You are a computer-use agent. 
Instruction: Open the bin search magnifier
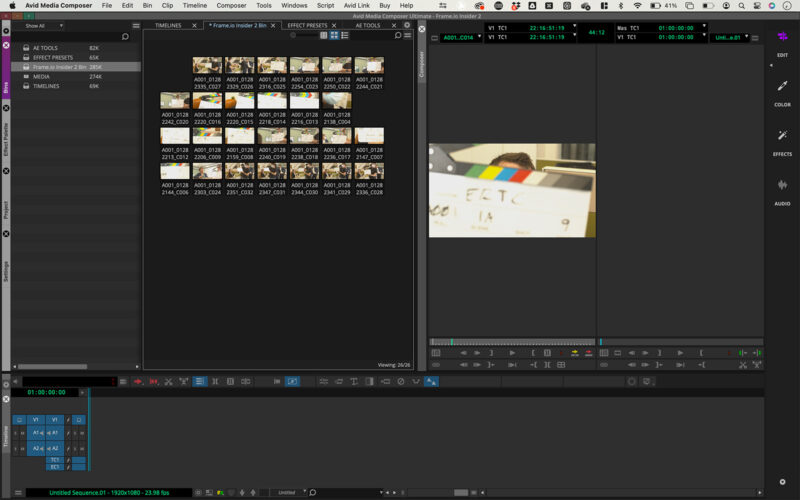point(398,35)
